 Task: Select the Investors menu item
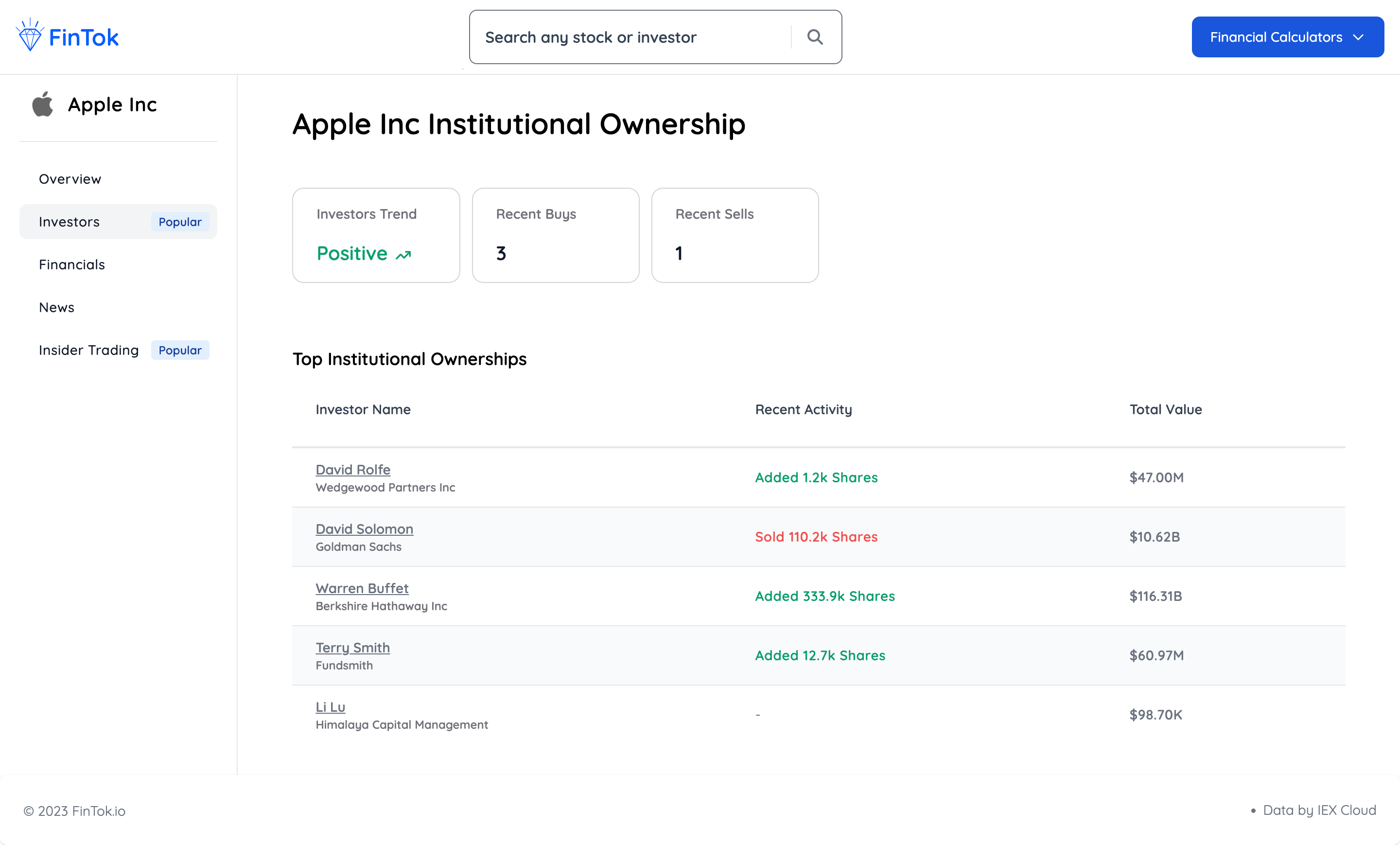click(118, 222)
